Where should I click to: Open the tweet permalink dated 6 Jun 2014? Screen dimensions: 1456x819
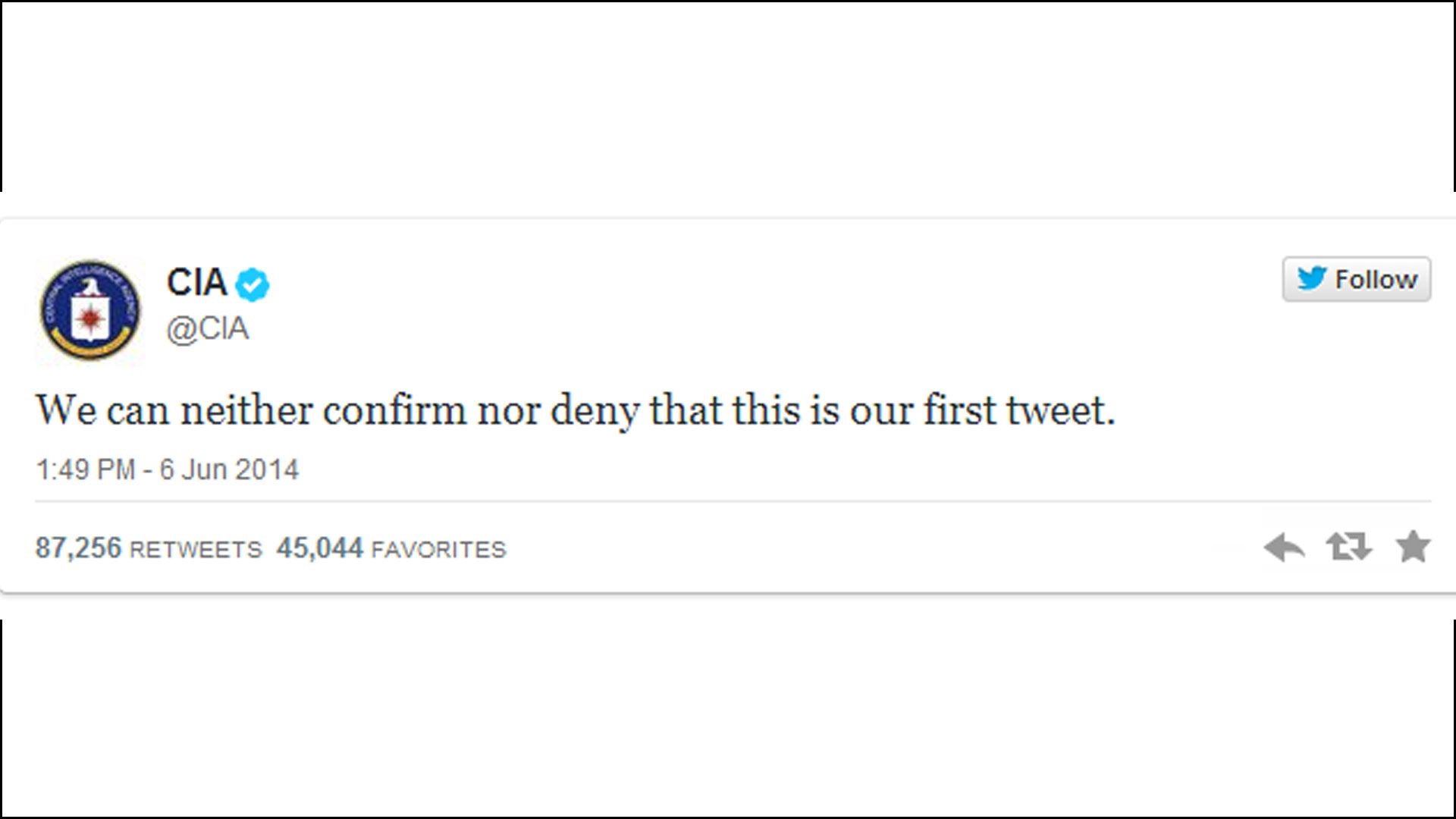(168, 469)
